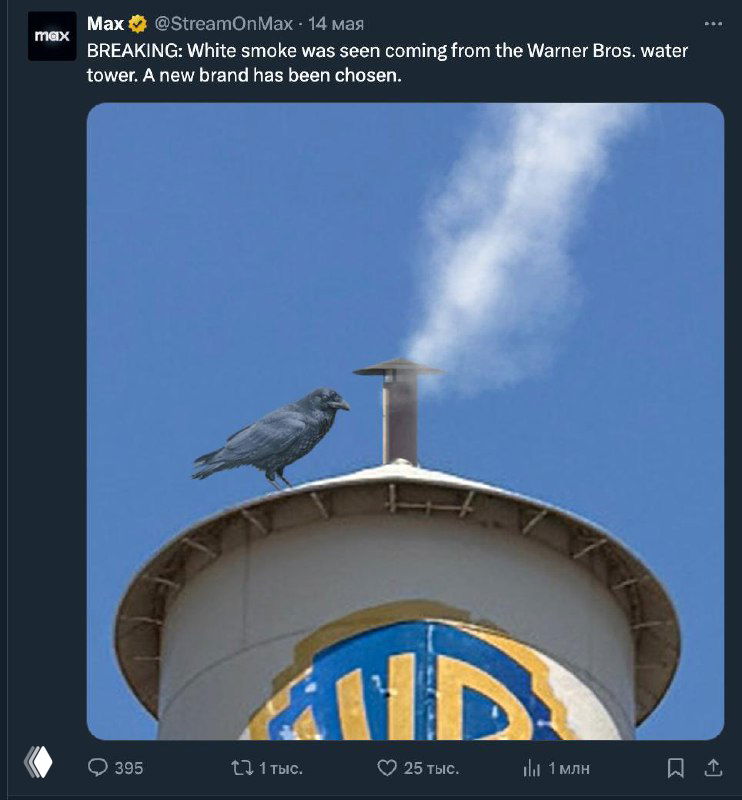The height and width of the screenshot is (800, 742).
Task: Click the gold verified badge next to Max
Action: click(138, 23)
